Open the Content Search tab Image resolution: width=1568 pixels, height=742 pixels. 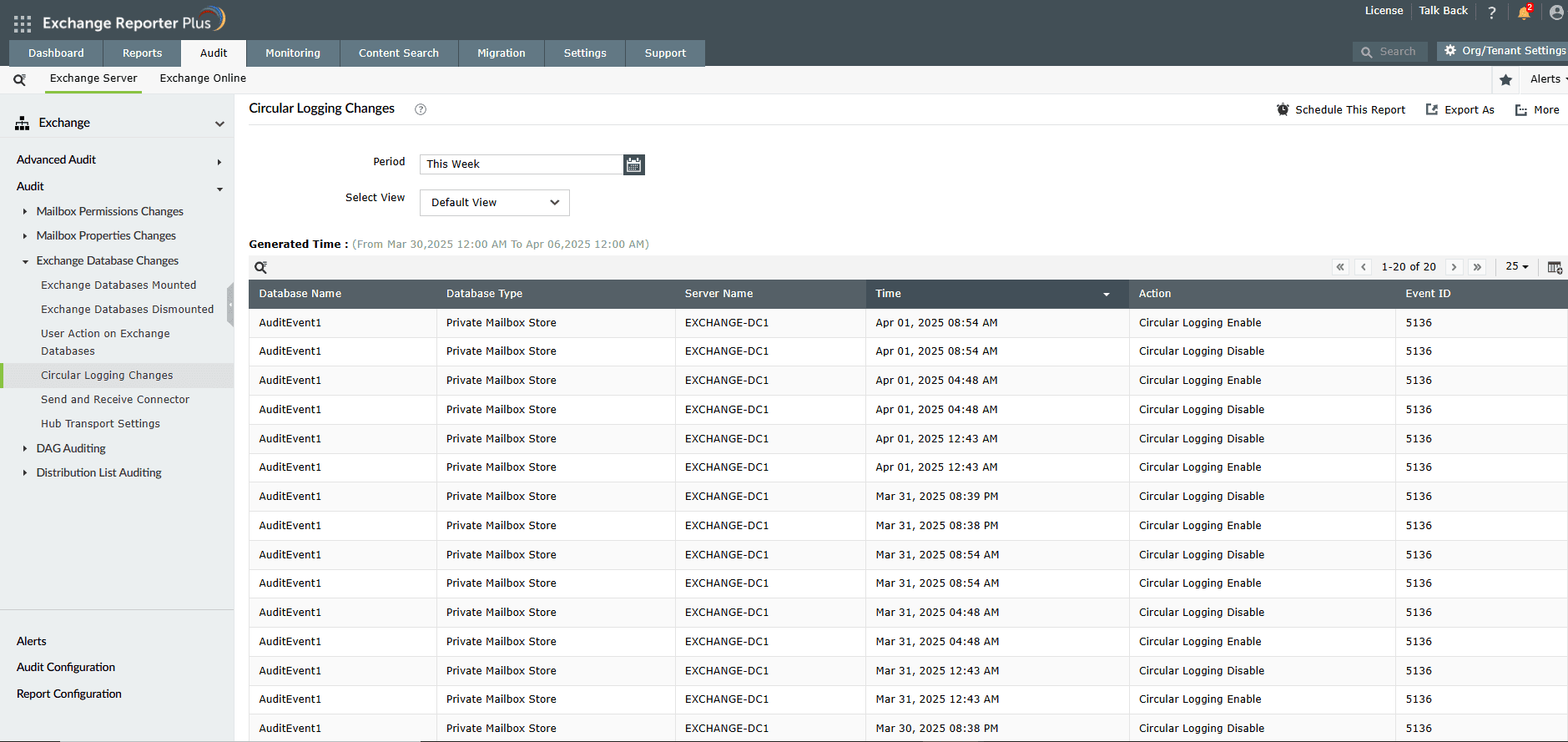(399, 53)
